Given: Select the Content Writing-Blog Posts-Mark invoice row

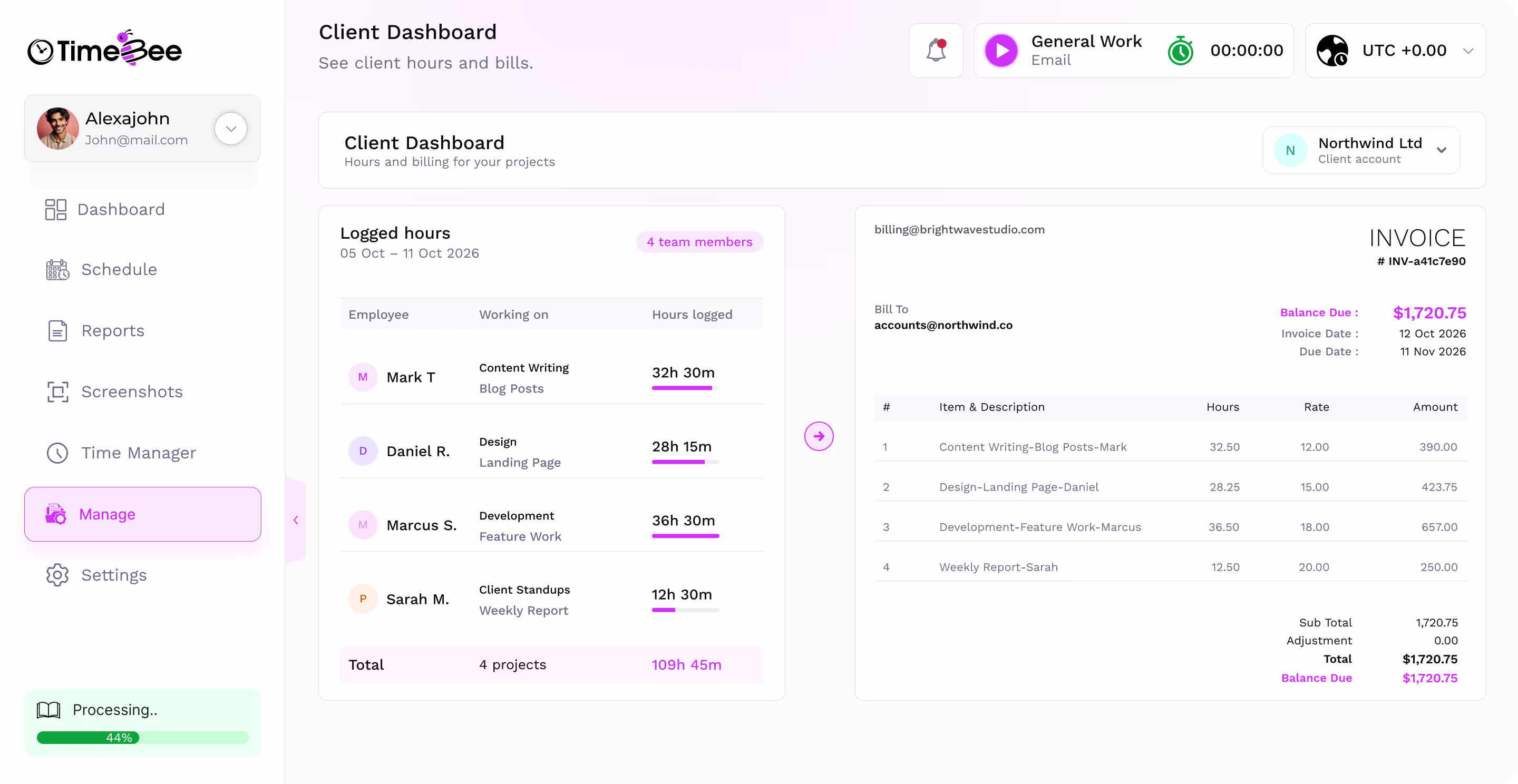Looking at the screenshot, I should pyautogui.click(x=1171, y=447).
